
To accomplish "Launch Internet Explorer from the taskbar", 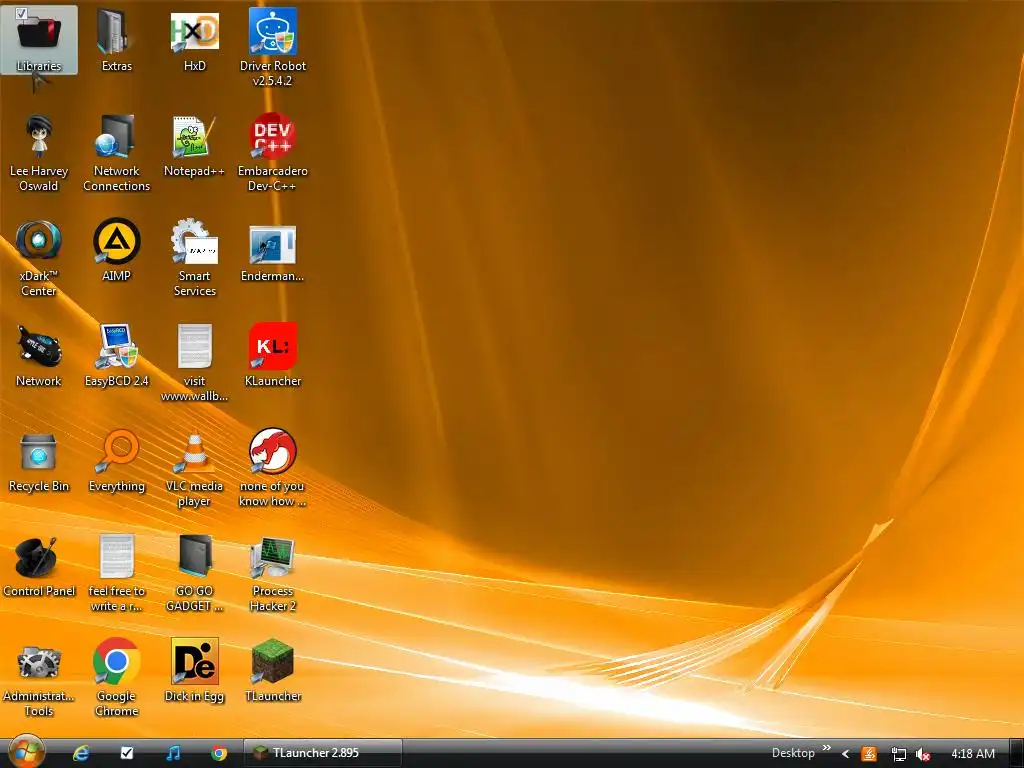I will (x=81, y=753).
